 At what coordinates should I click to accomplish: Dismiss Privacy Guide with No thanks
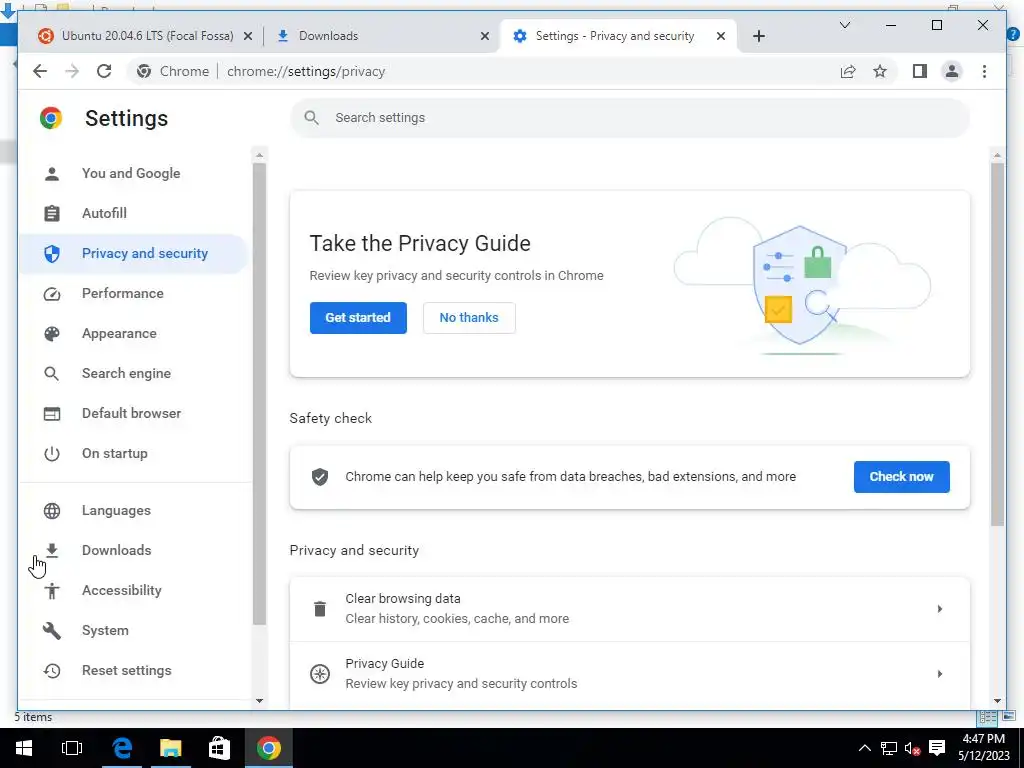point(469,317)
